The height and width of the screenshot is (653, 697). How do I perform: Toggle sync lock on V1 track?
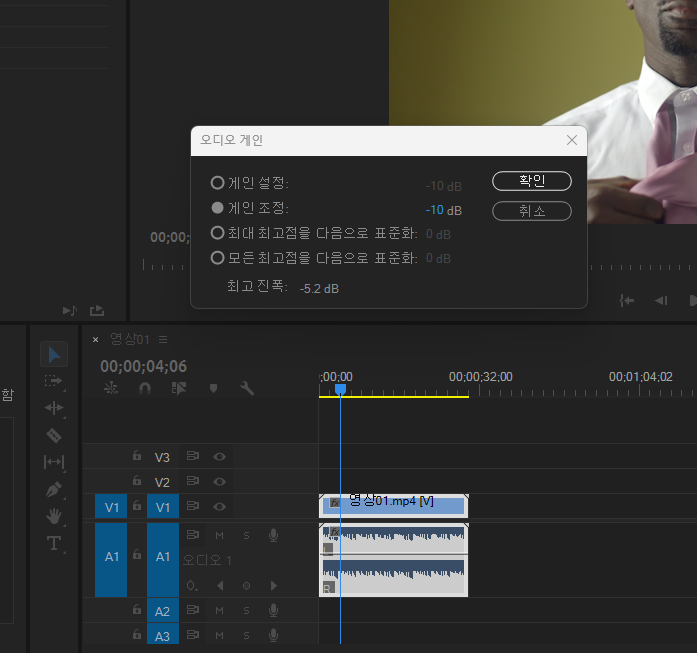pyautogui.click(x=192, y=506)
